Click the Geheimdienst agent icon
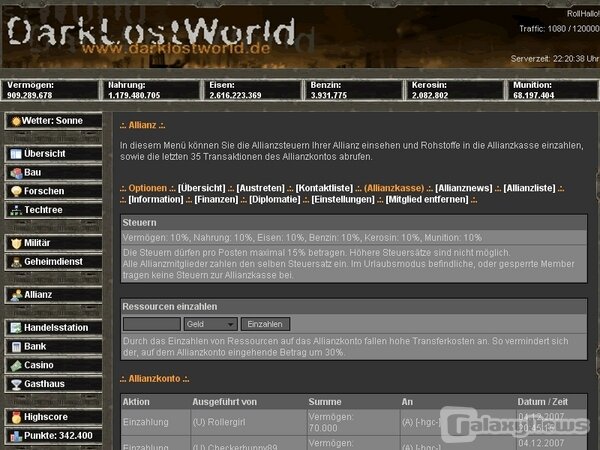 tap(16, 262)
